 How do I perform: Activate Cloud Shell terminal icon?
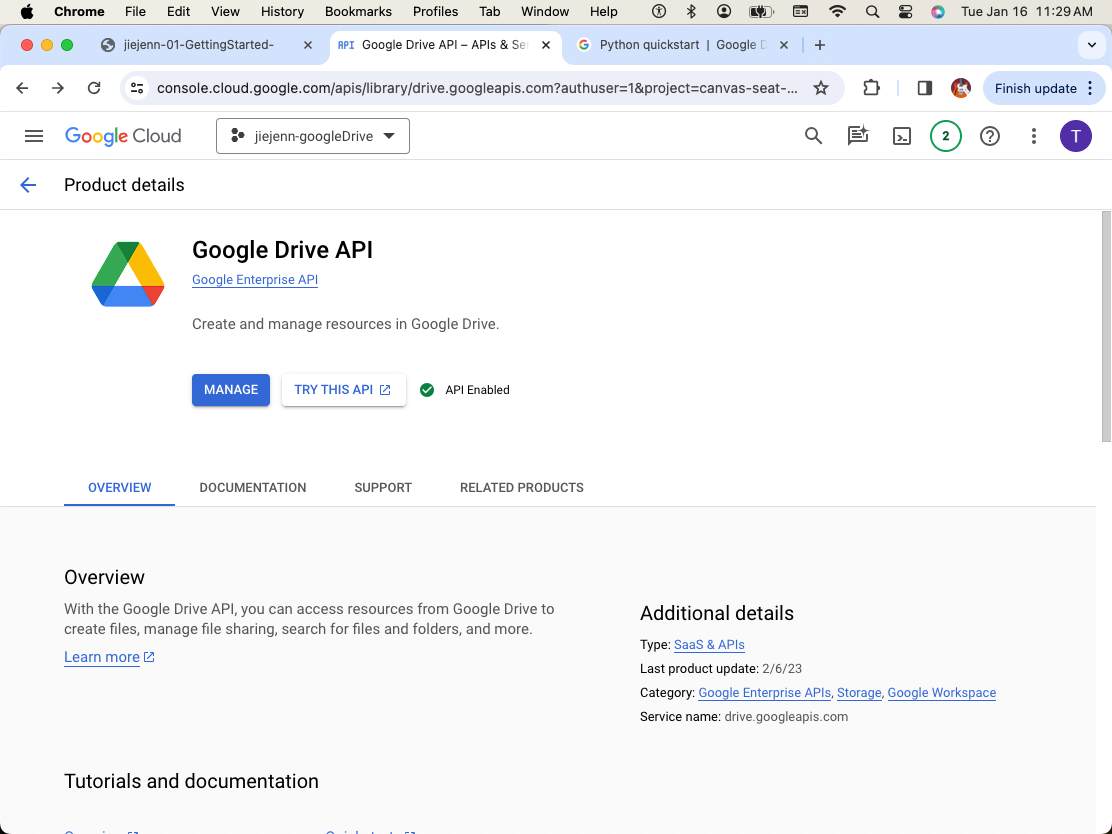pyautogui.click(x=901, y=136)
